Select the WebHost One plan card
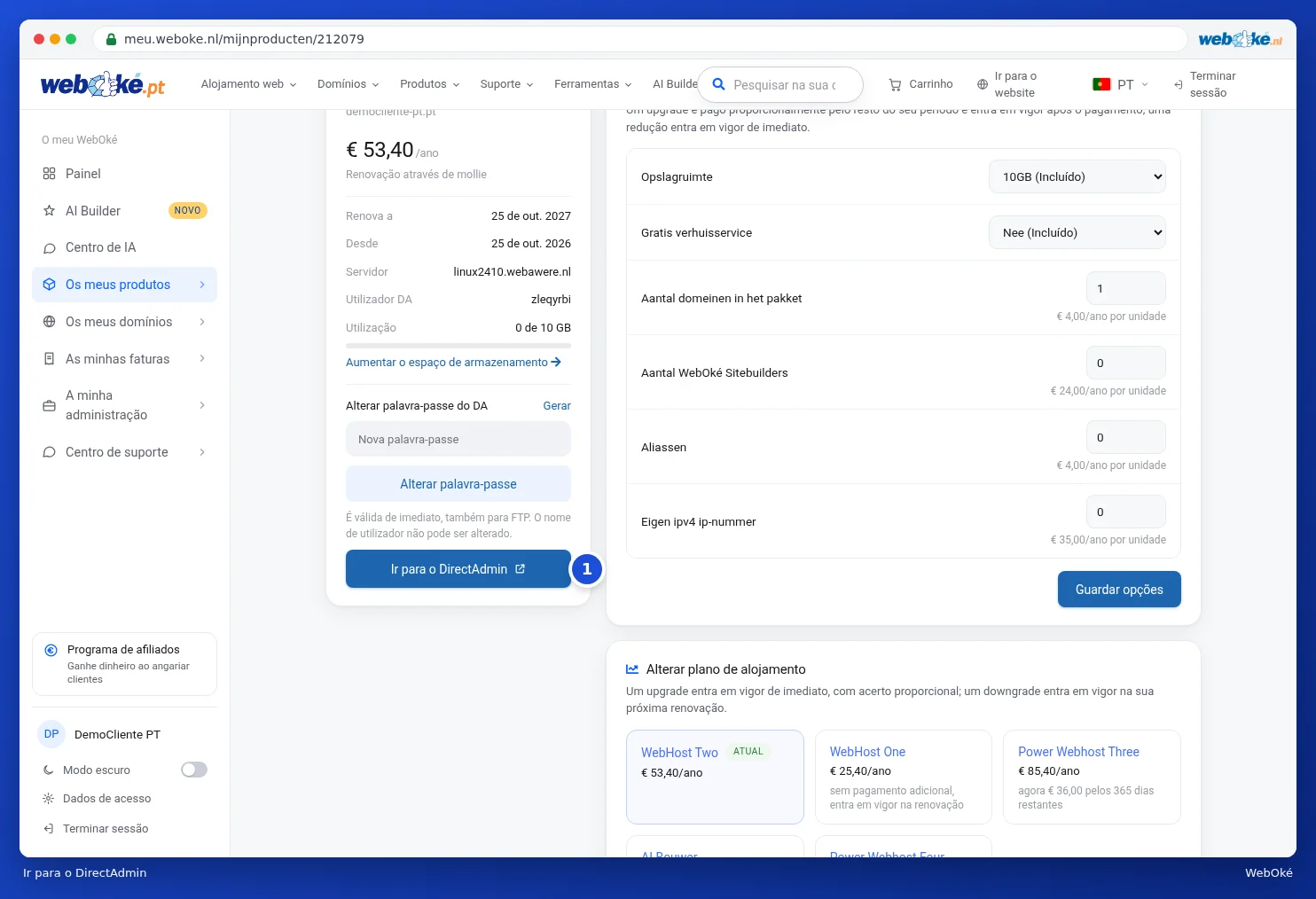This screenshot has height=899, width=1316. 903,777
